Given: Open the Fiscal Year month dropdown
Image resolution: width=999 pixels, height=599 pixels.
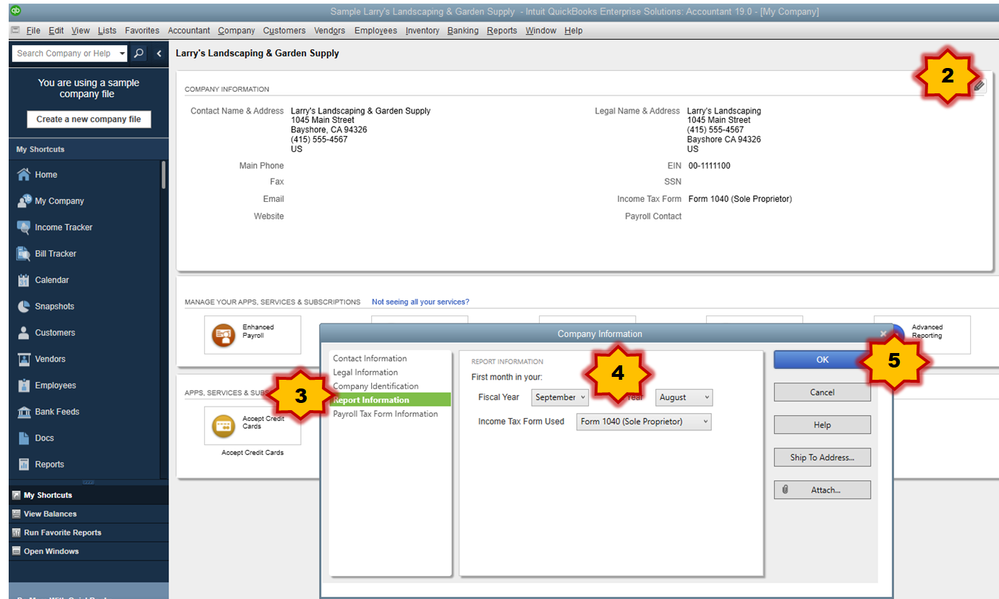Looking at the screenshot, I should tap(559, 397).
